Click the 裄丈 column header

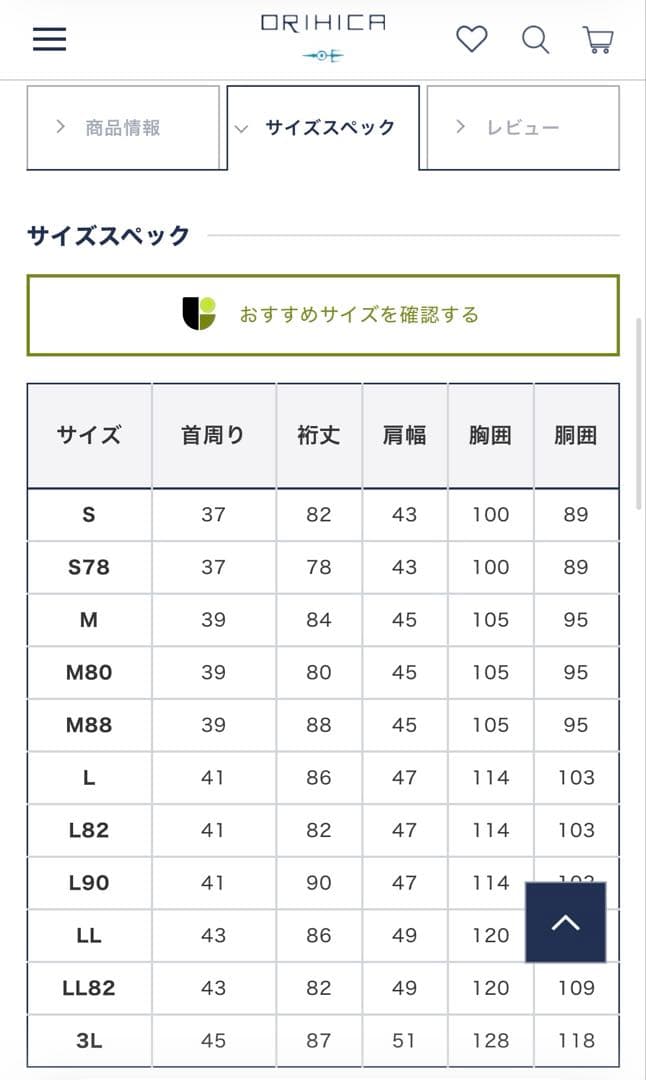319,435
